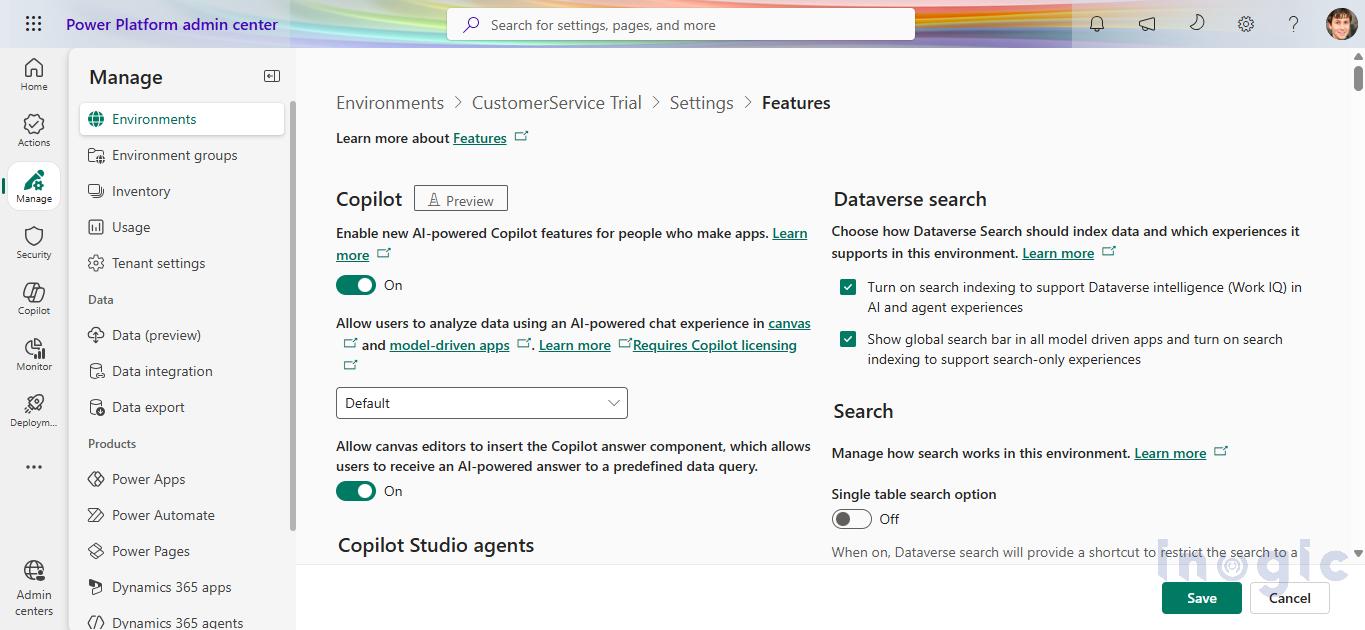Open Search section Learn more link
This screenshot has width=1365, height=630.
point(1170,453)
